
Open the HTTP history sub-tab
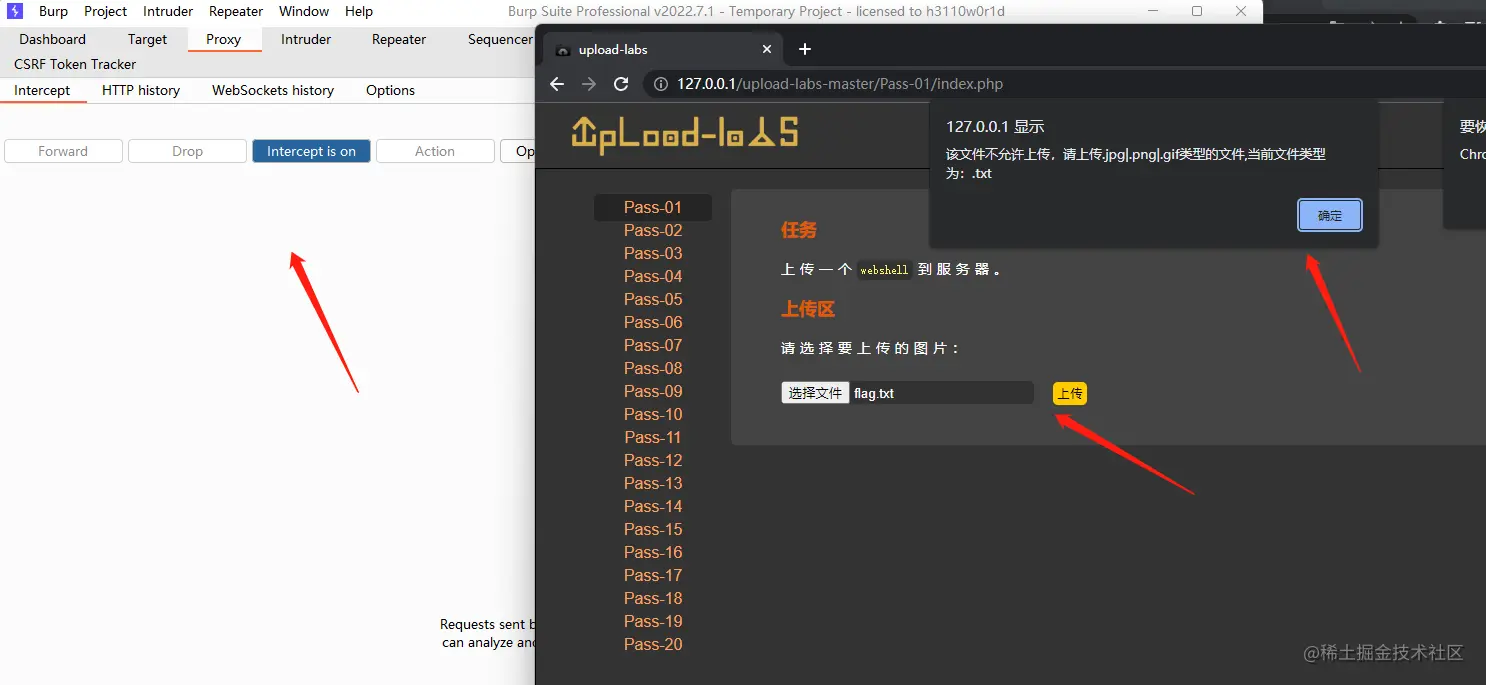pyautogui.click(x=141, y=90)
